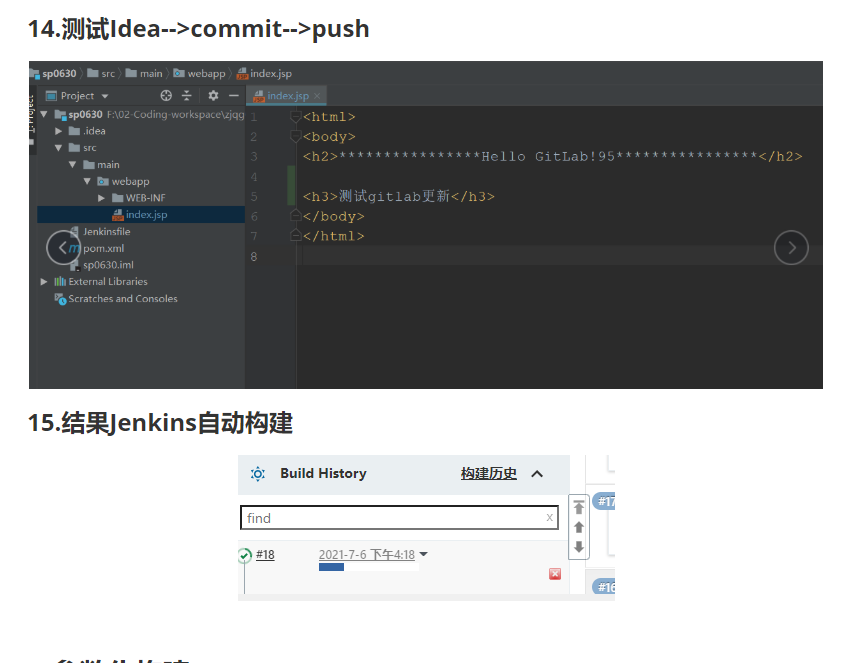857x663 pixels.
Task: Open the 构建历史 link
Action: pyautogui.click(x=489, y=474)
